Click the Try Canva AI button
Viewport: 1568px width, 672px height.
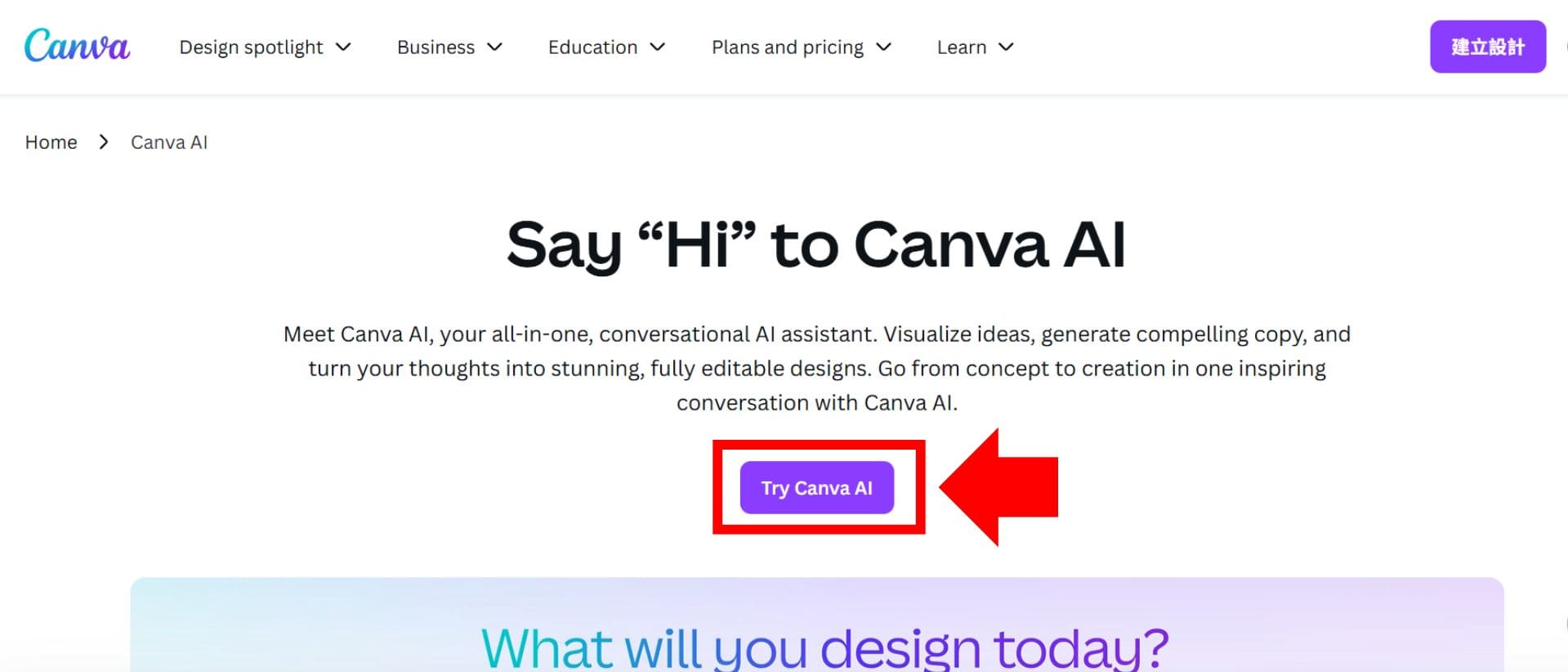point(817,487)
